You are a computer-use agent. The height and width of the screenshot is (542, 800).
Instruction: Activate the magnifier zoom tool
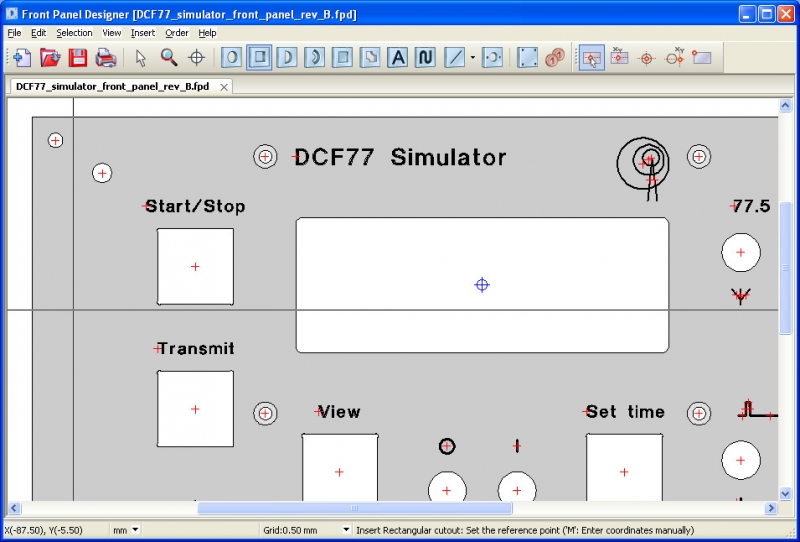[x=168, y=57]
